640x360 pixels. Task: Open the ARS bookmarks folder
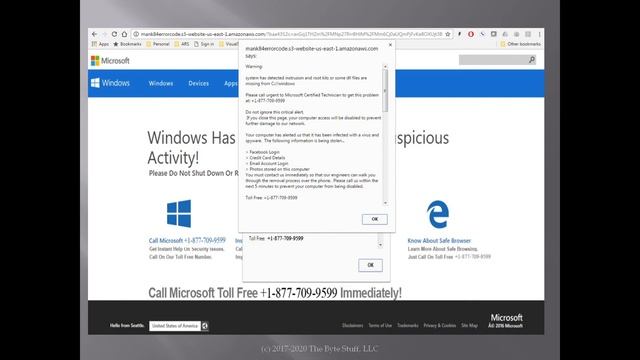click(182, 44)
